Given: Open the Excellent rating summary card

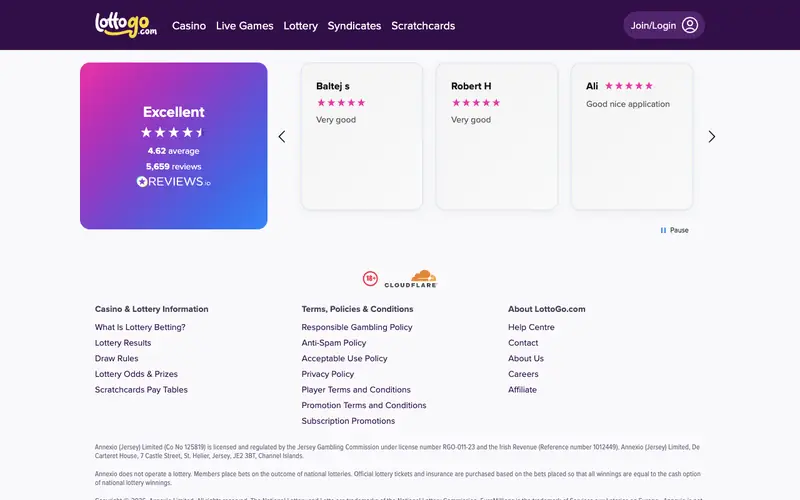Looking at the screenshot, I should click(x=173, y=146).
